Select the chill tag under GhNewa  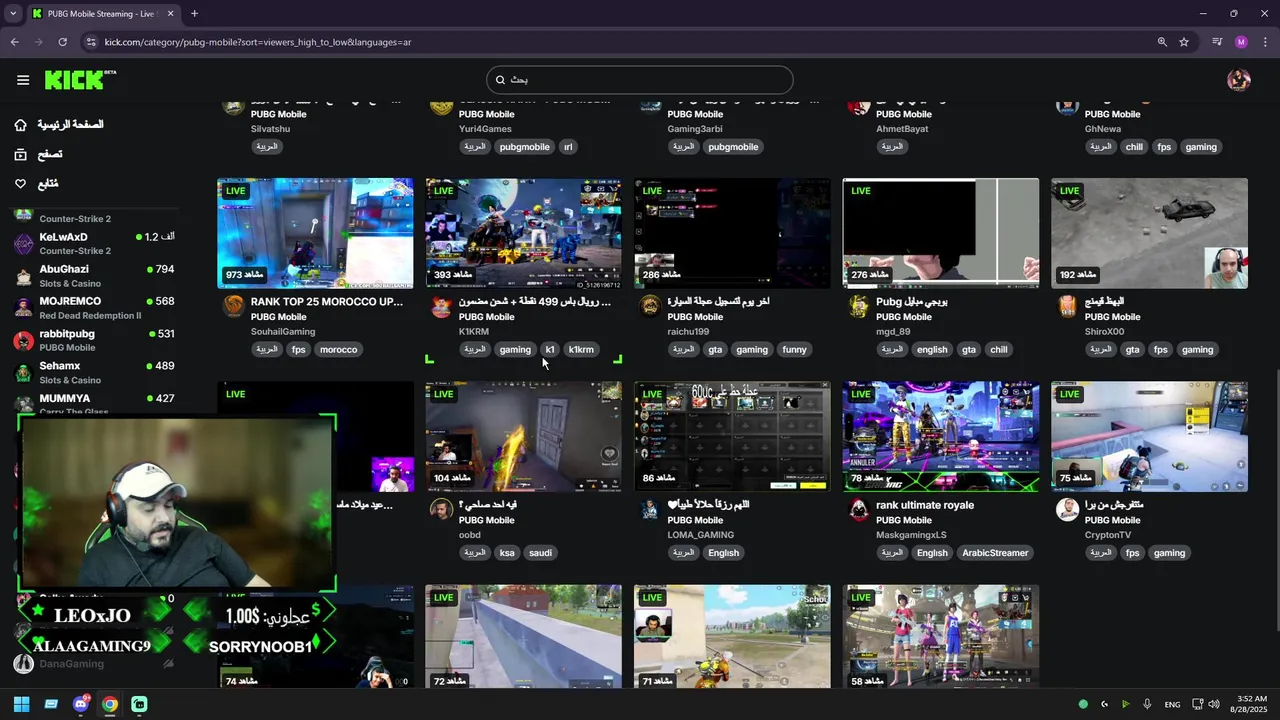(x=1134, y=147)
